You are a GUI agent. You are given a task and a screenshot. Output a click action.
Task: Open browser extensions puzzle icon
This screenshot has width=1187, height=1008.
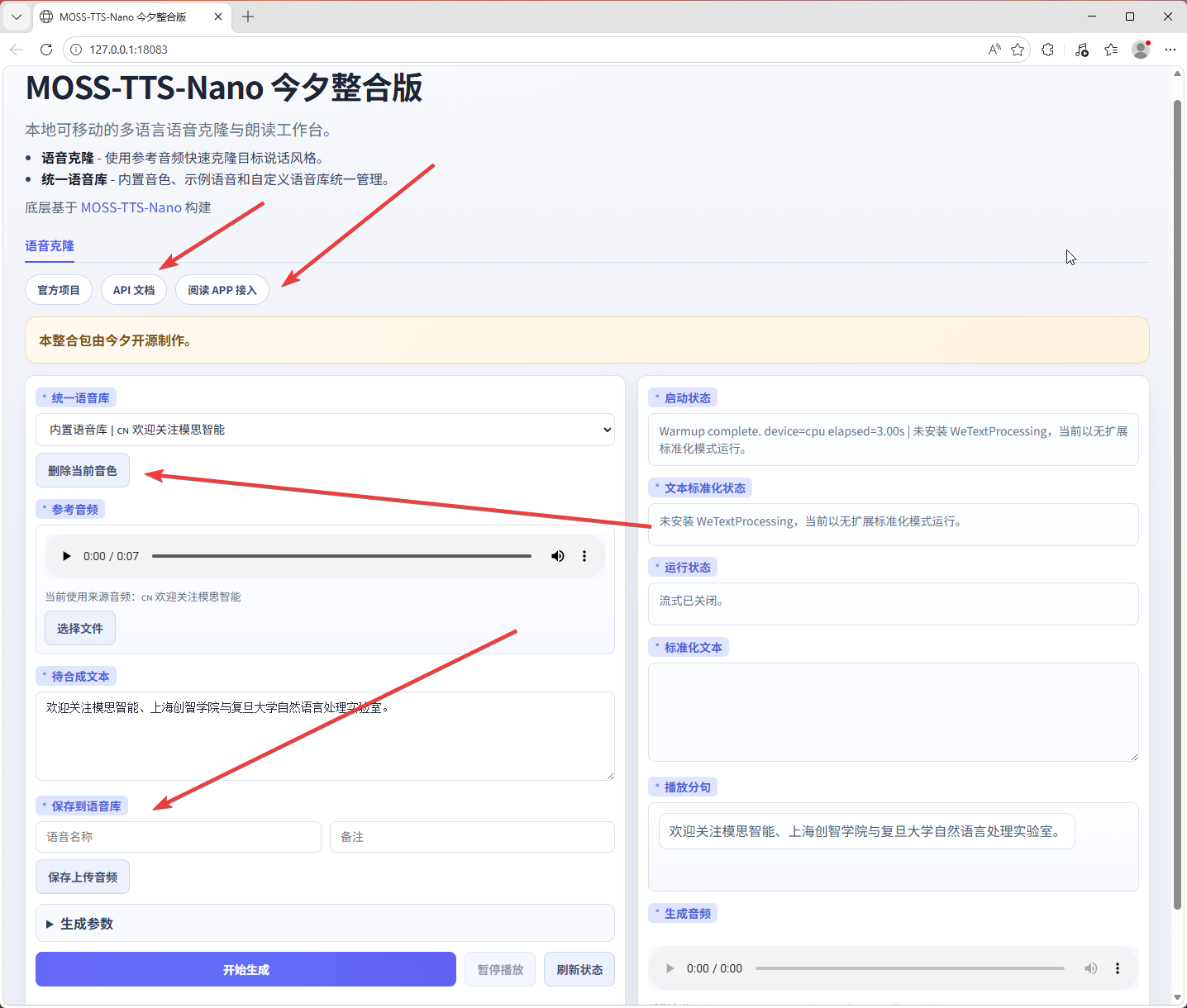1048,50
